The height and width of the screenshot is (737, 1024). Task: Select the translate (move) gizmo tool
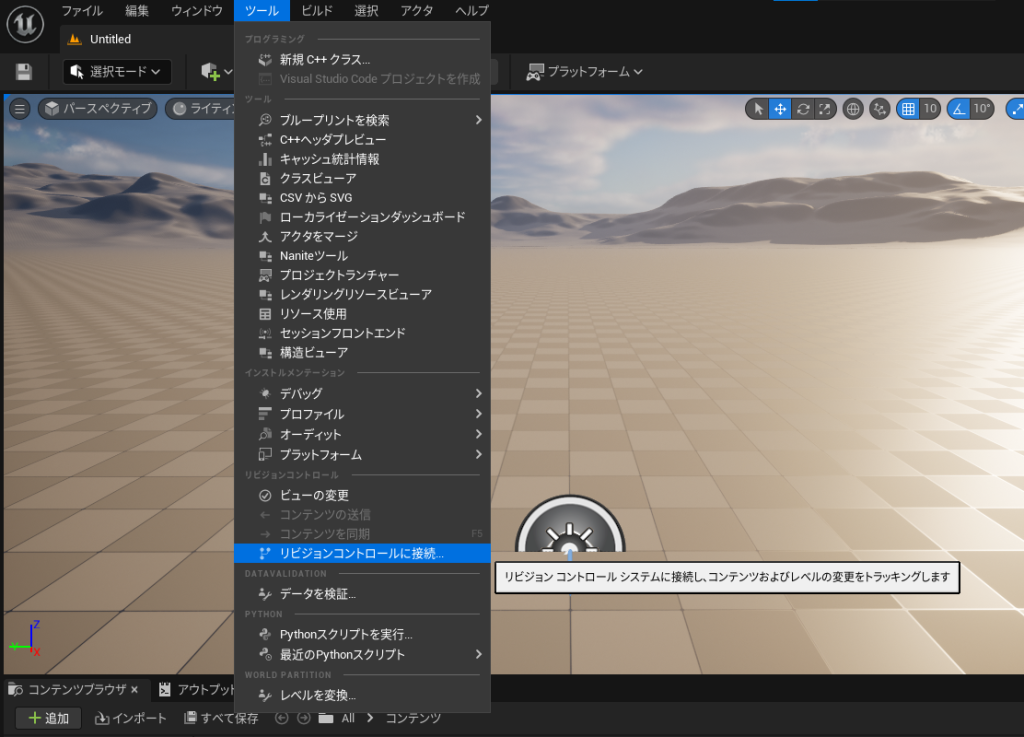tap(780, 109)
